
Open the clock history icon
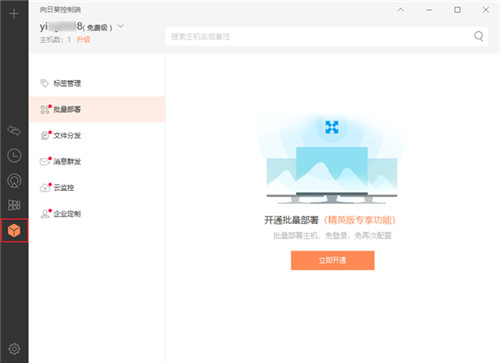coord(14,156)
